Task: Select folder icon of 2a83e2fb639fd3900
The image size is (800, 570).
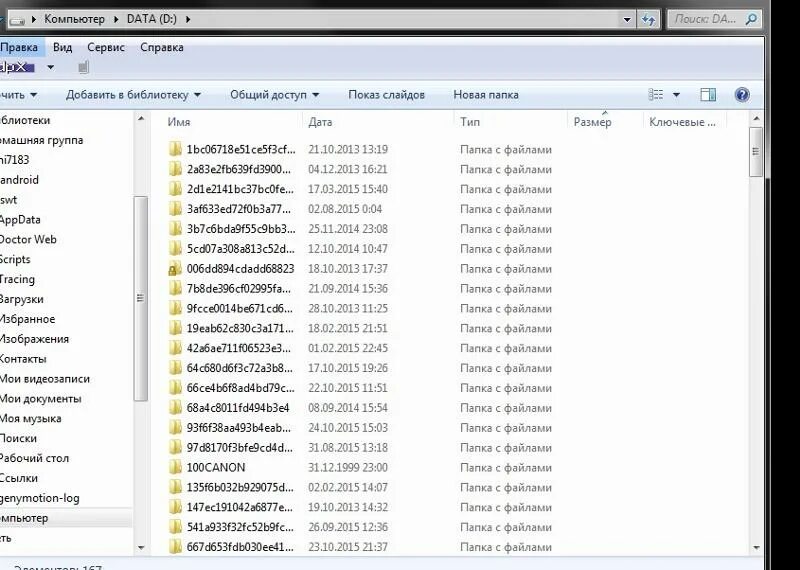Action: point(175,169)
